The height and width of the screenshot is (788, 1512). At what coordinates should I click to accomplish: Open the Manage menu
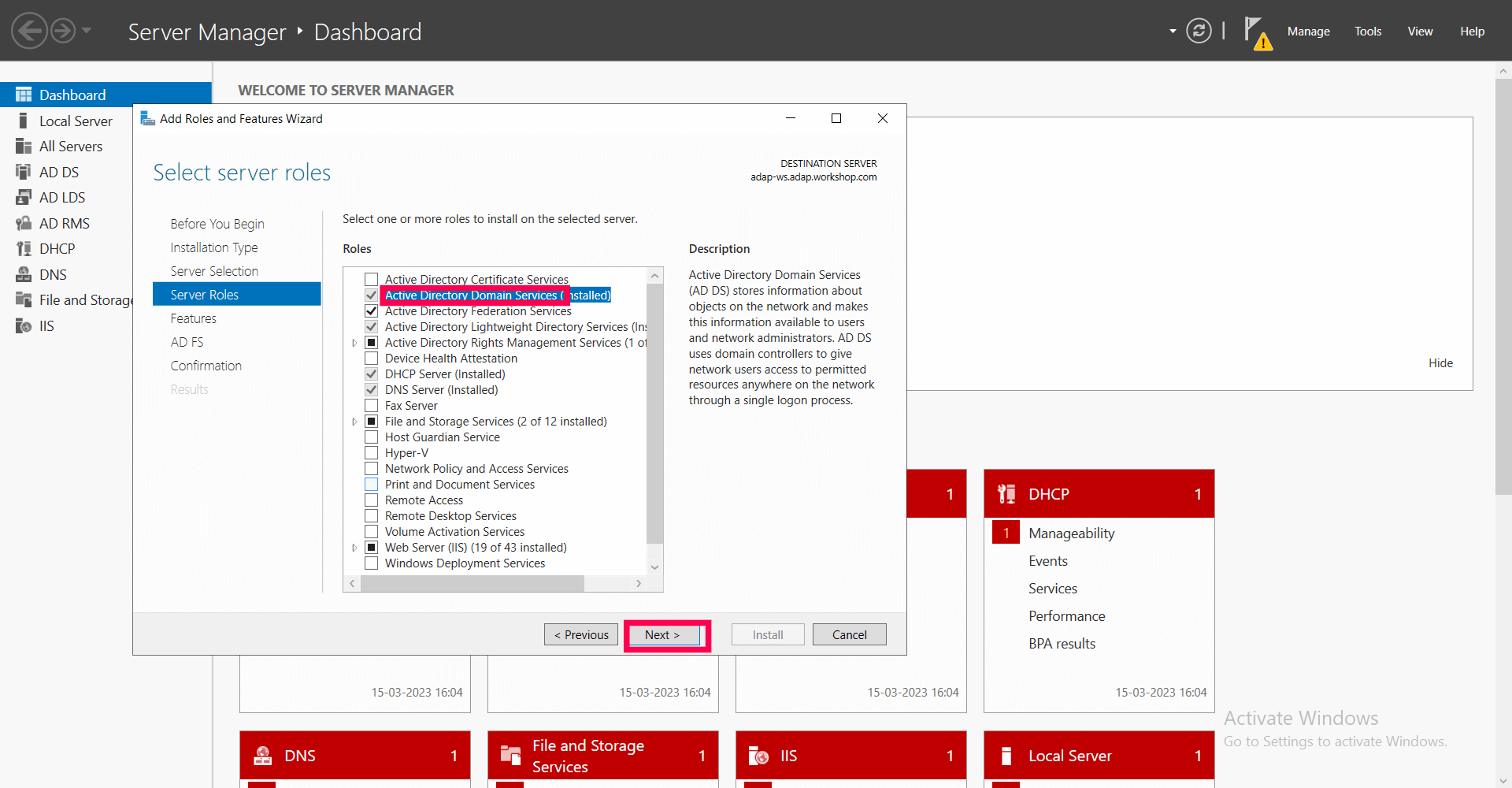[x=1308, y=32]
